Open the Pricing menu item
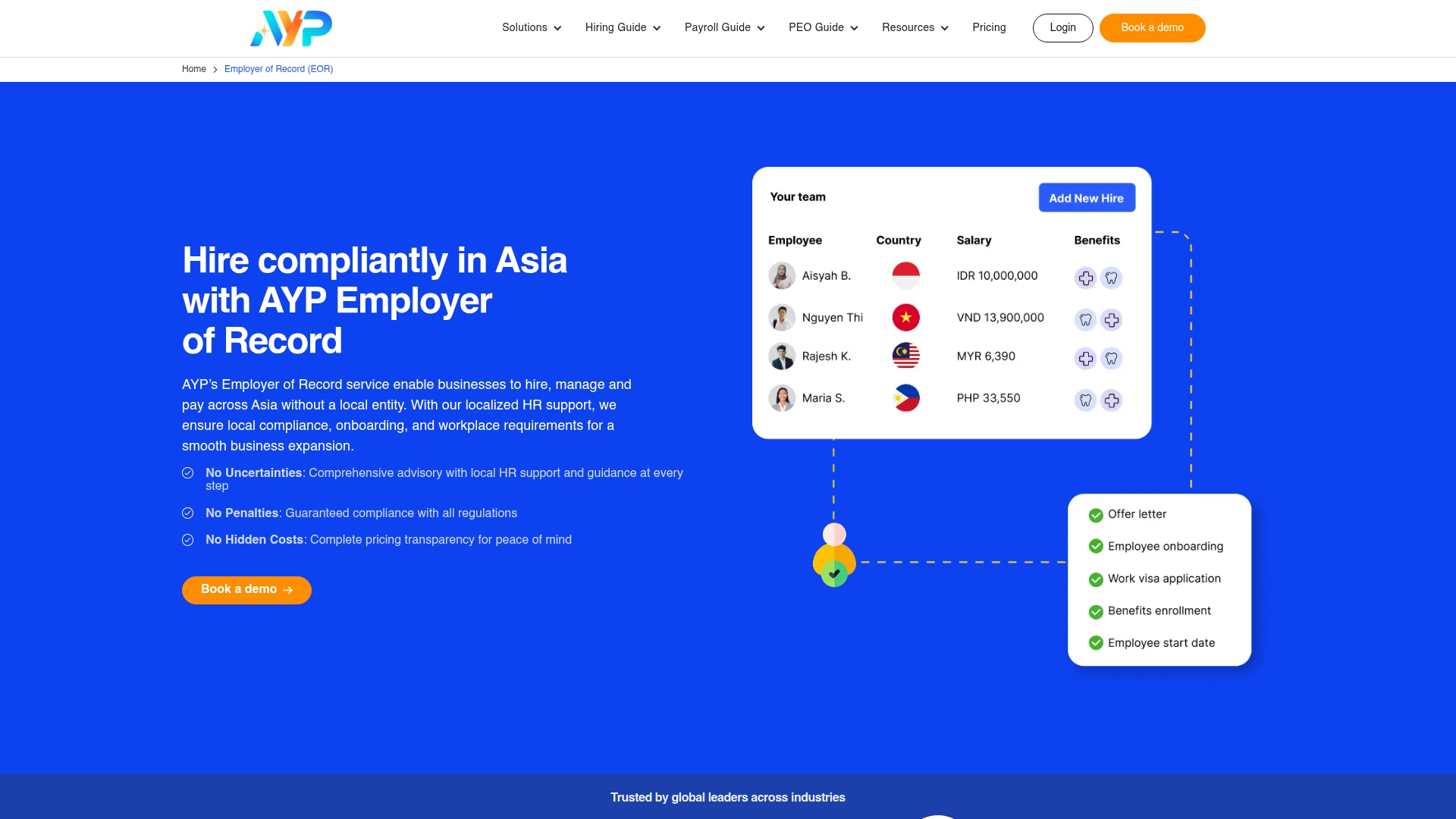The image size is (1456, 819). 989,27
